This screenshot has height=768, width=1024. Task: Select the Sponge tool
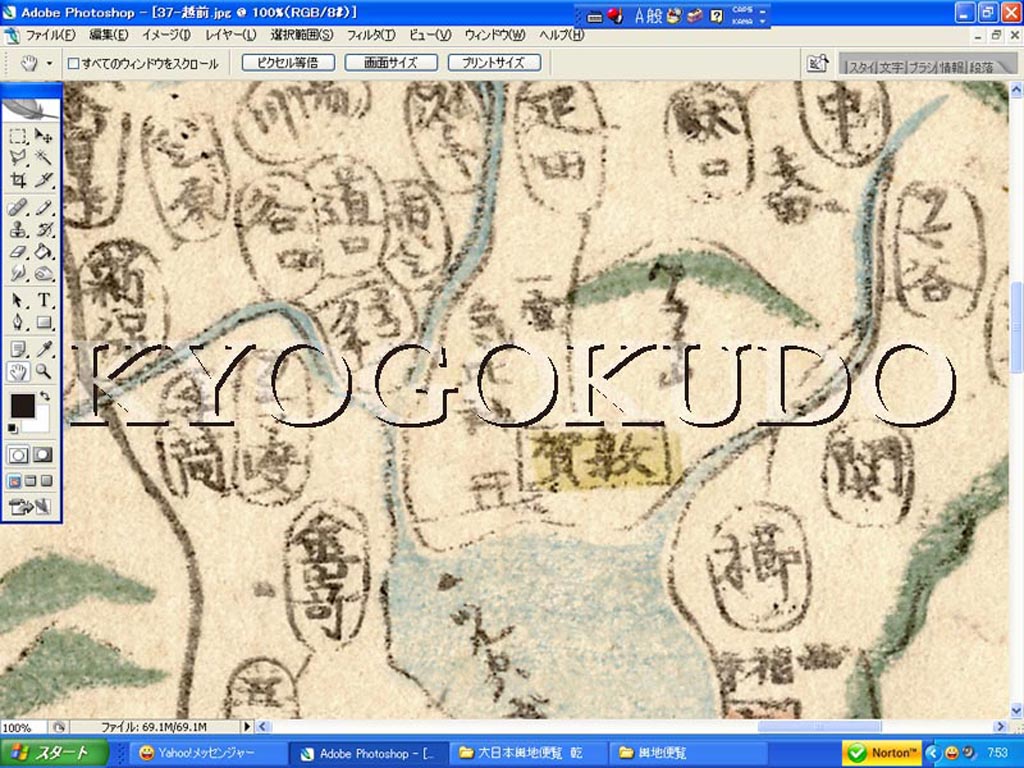pos(43,272)
